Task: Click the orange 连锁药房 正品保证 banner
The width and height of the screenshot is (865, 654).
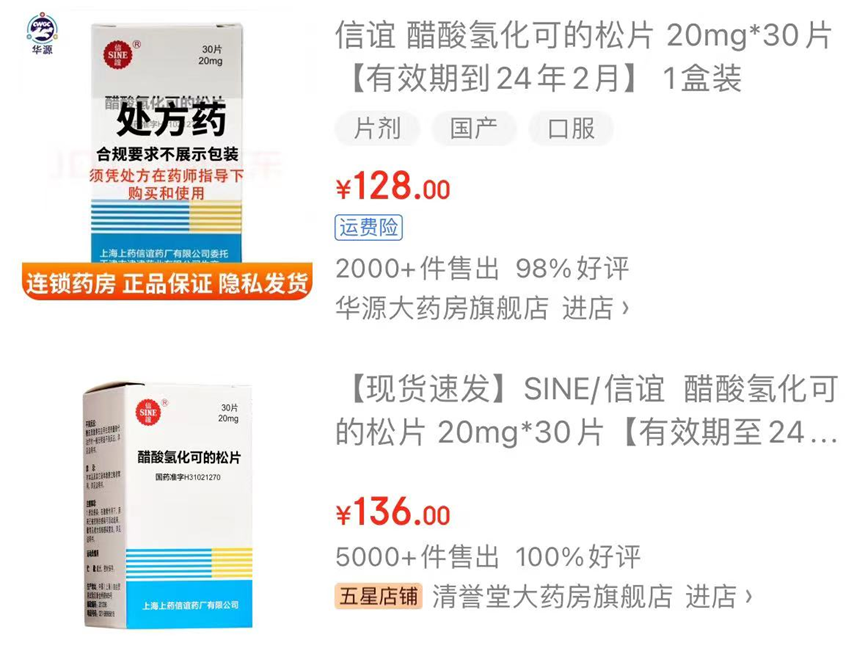Action: point(167,282)
